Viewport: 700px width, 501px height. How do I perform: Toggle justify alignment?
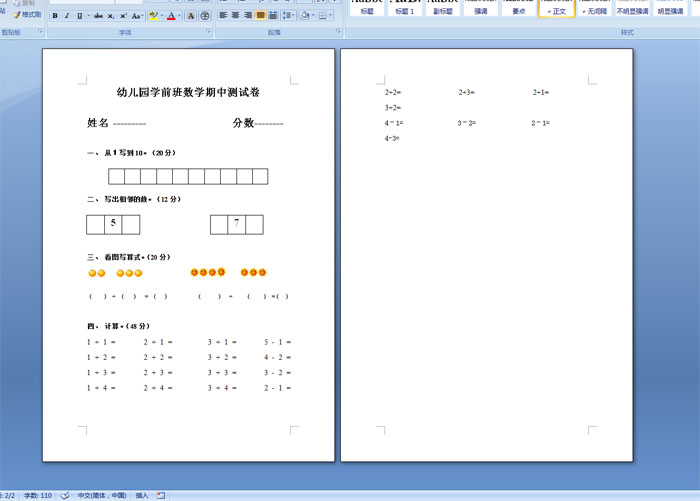[260, 15]
